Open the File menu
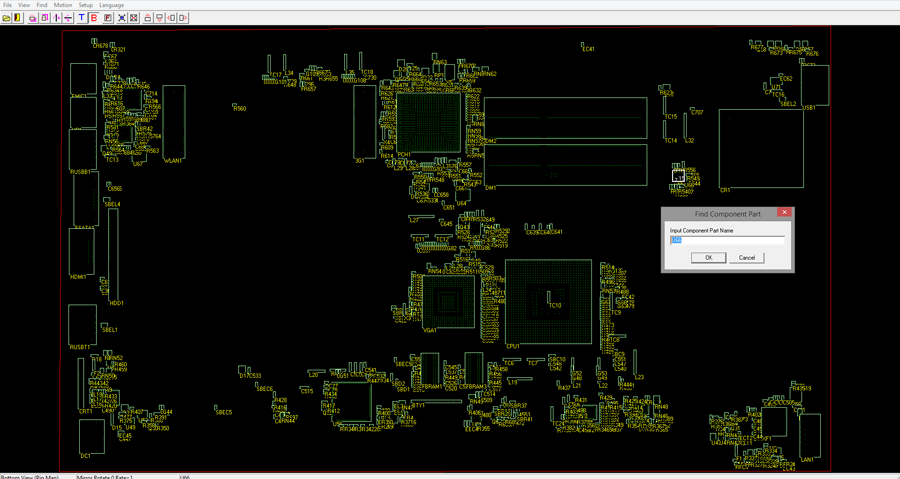The image size is (900, 479). (x=7, y=5)
